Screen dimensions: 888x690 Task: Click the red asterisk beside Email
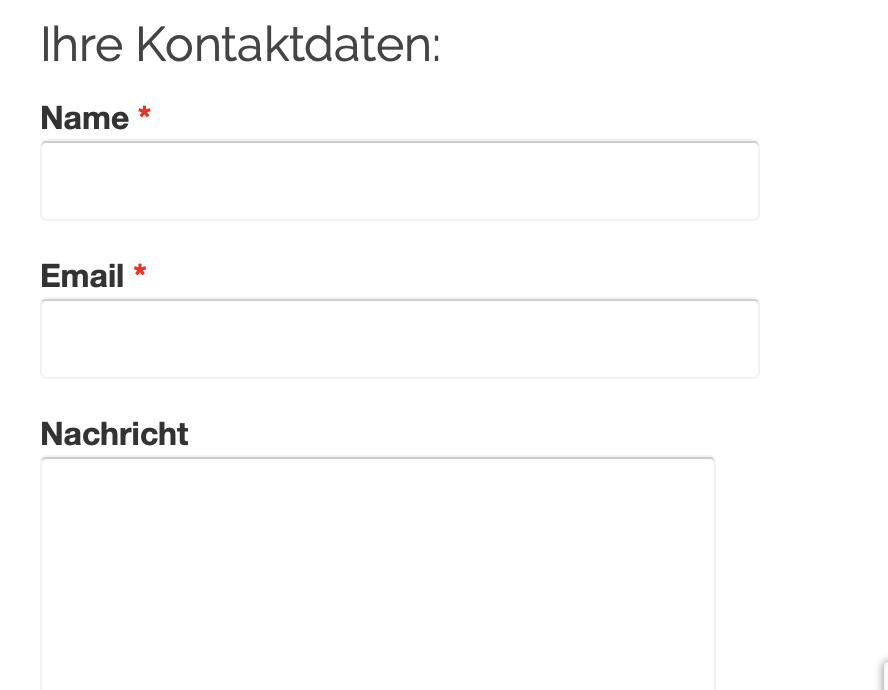tap(140, 273)
